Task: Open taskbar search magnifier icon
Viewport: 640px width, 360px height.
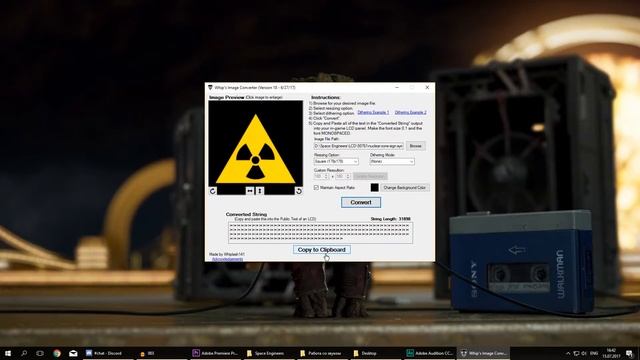Action: [x=24, y=353]
